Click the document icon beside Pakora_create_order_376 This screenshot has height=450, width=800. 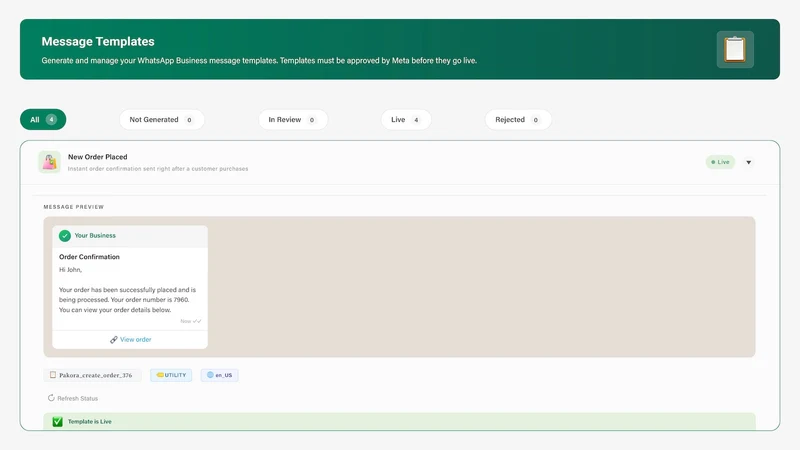pos(53,375)
